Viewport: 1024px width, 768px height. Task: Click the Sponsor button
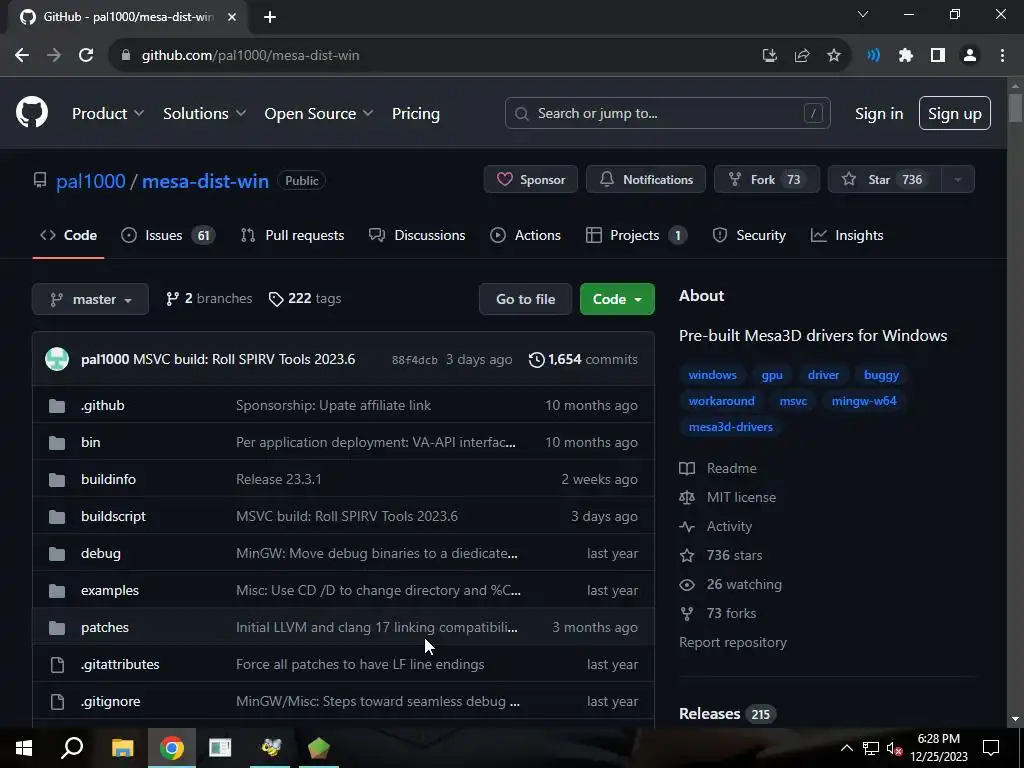tap(531, 180)
